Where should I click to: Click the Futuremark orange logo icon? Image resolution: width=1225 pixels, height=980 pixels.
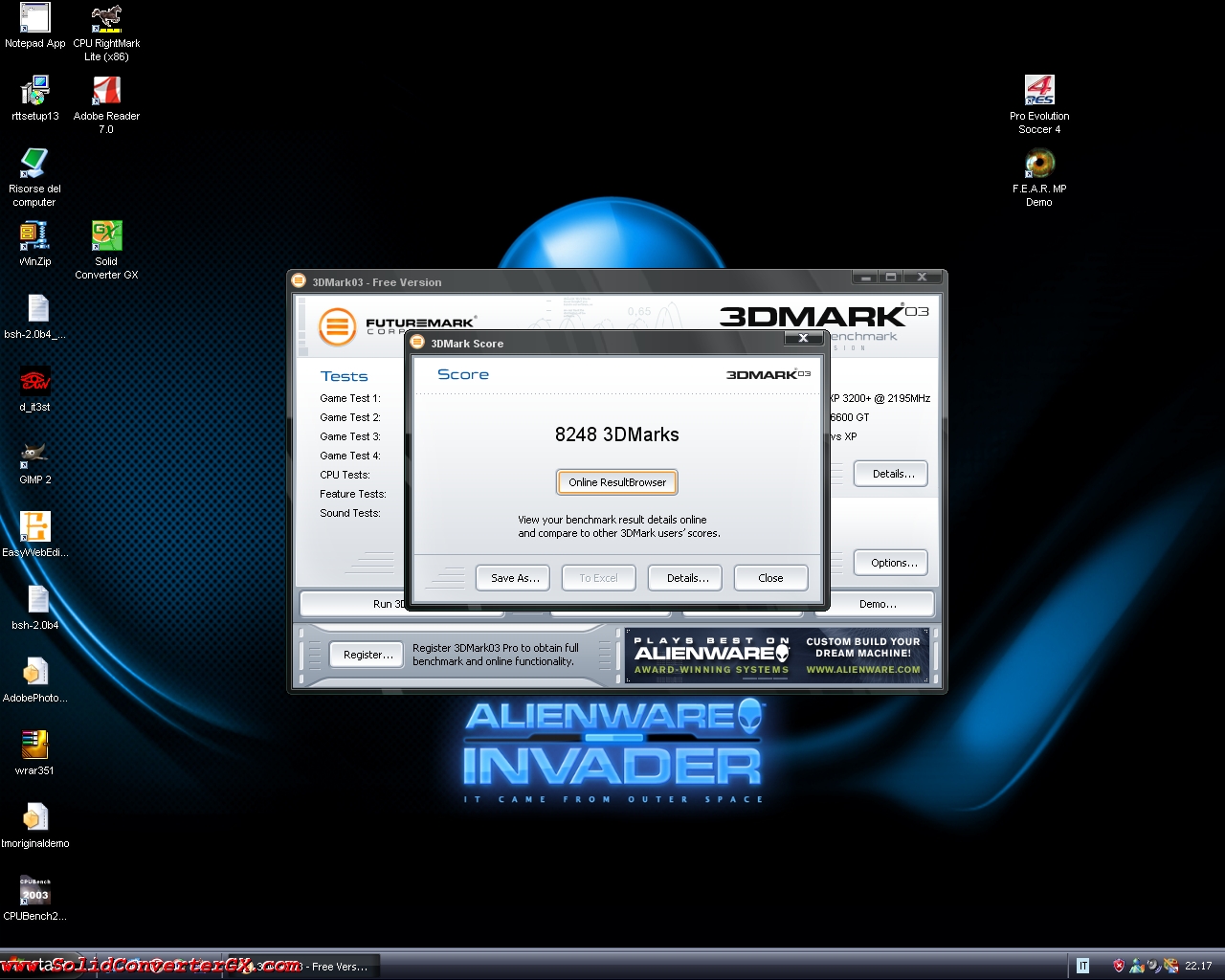(337, 326)
